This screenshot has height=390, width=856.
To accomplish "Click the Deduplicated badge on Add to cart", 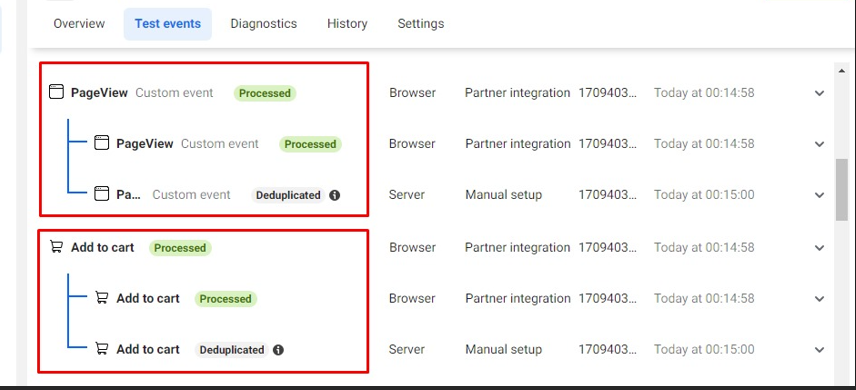I will (x=232, y=350).
